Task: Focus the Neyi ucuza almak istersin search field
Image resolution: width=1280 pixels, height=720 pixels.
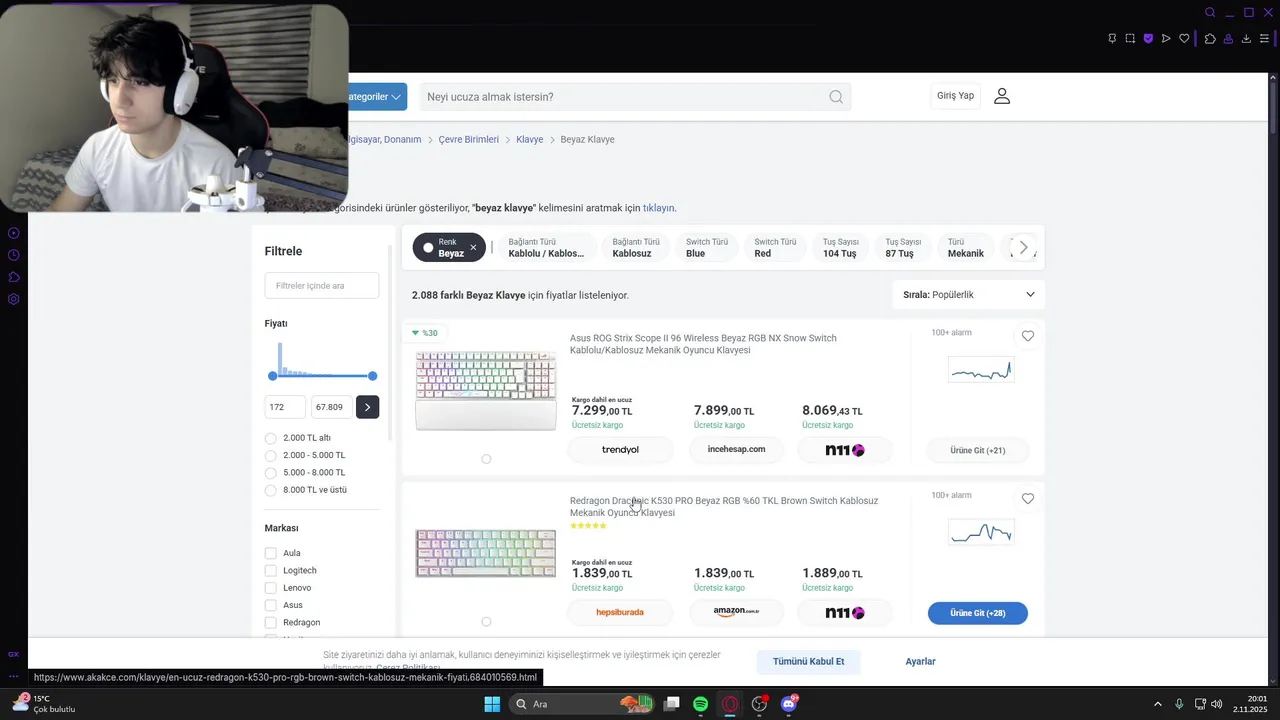Action: (635, 97)
